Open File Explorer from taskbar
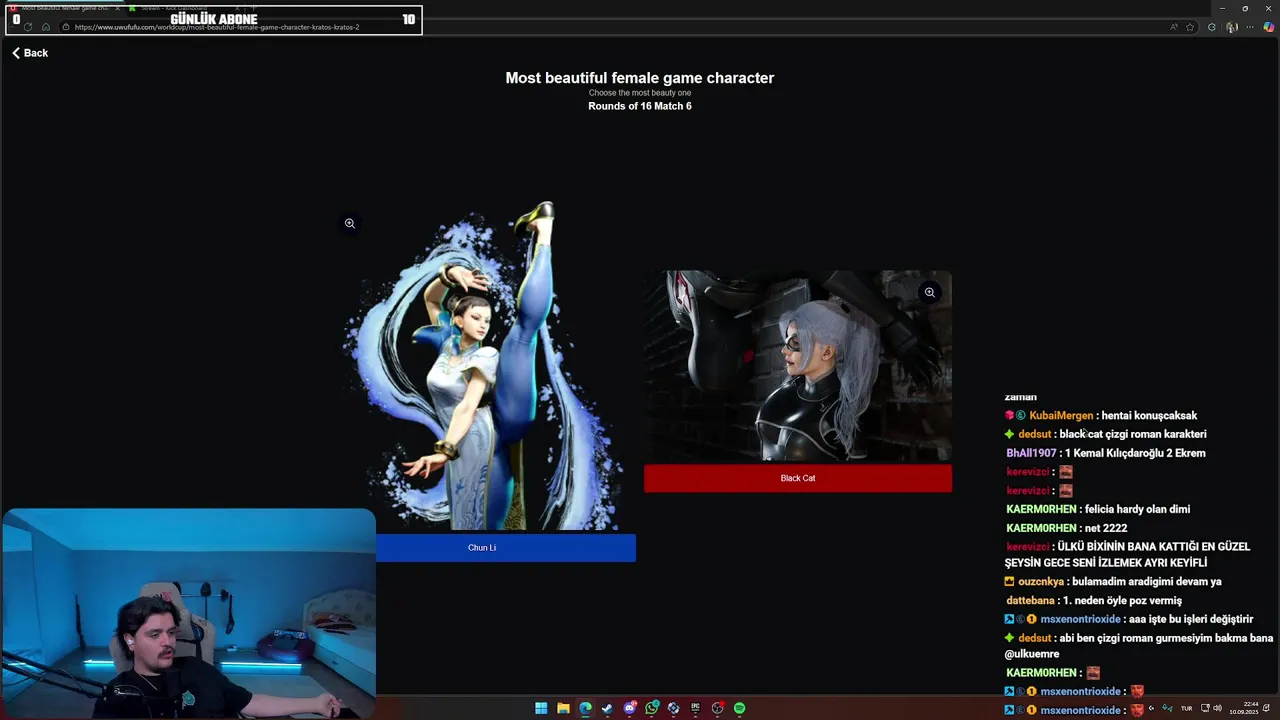Viewport: 1280px width, 720px height. coord(563,708)
